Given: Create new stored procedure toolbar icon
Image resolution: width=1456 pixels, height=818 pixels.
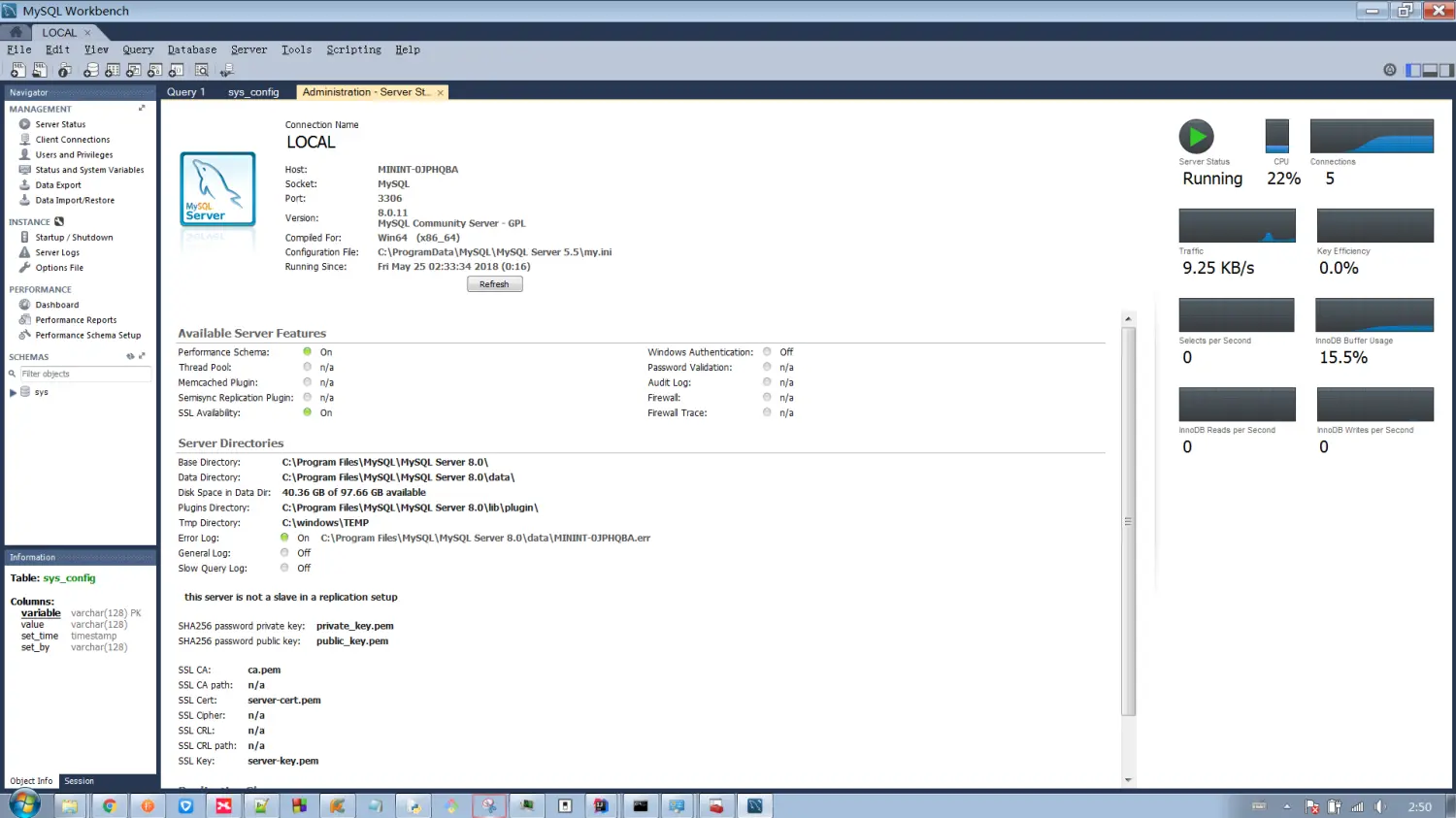Looking at the screenshot, I should [x=155, y=70].
